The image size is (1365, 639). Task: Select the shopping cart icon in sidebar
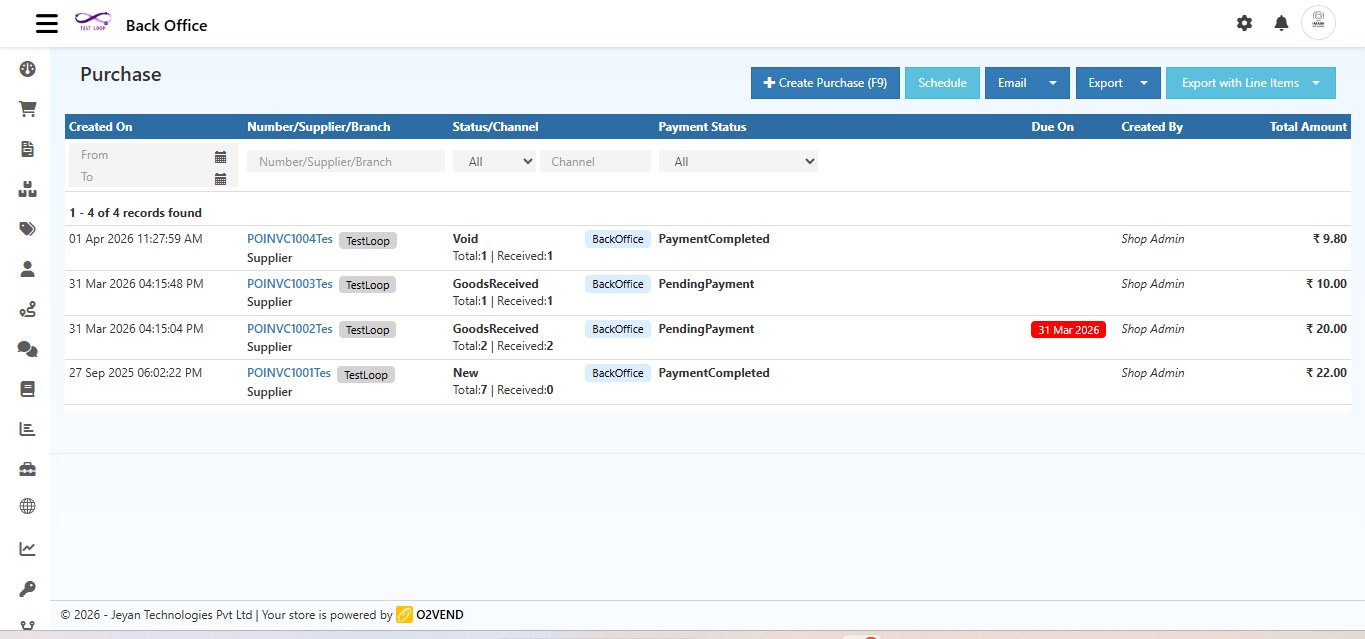(x=27, y=109)
